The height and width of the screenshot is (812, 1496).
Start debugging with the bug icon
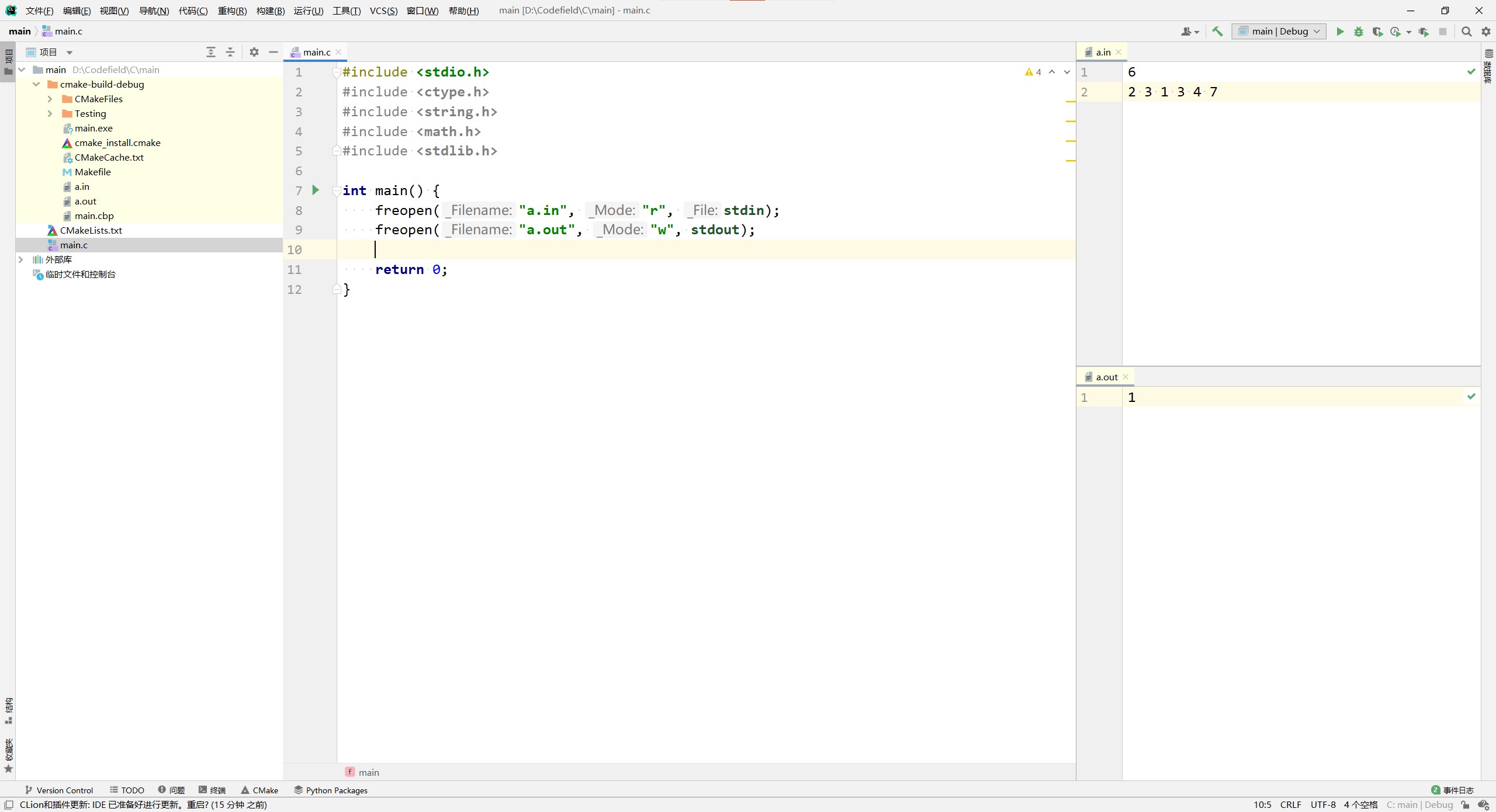pyautogui.click(x=1359, y=32)
